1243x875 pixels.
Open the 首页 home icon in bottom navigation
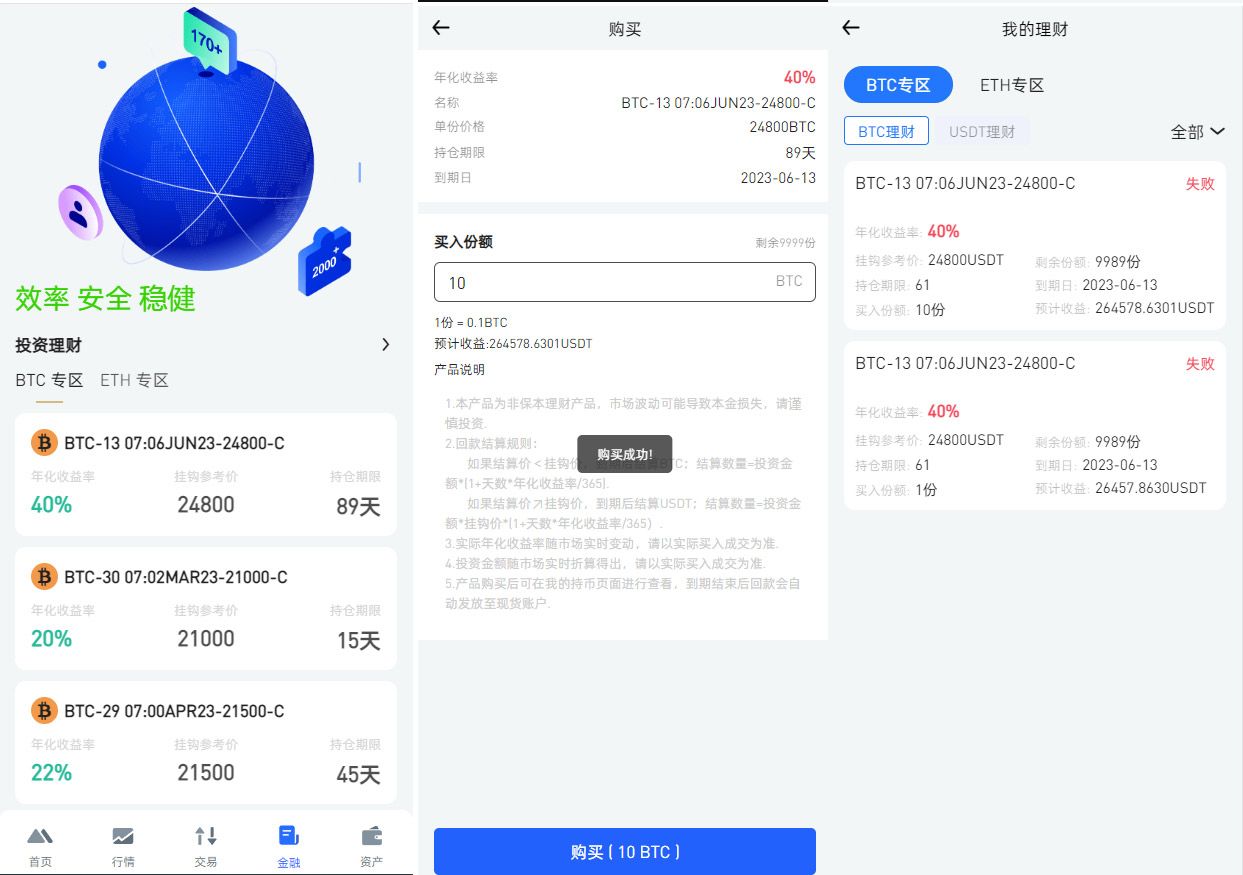(x=40, y=836)
